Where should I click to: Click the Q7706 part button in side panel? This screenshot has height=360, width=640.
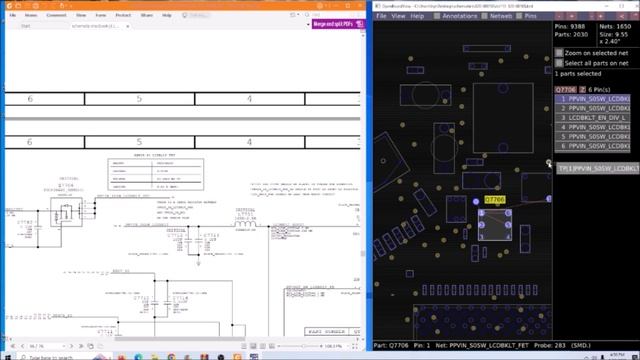click(x=565, y=89)
